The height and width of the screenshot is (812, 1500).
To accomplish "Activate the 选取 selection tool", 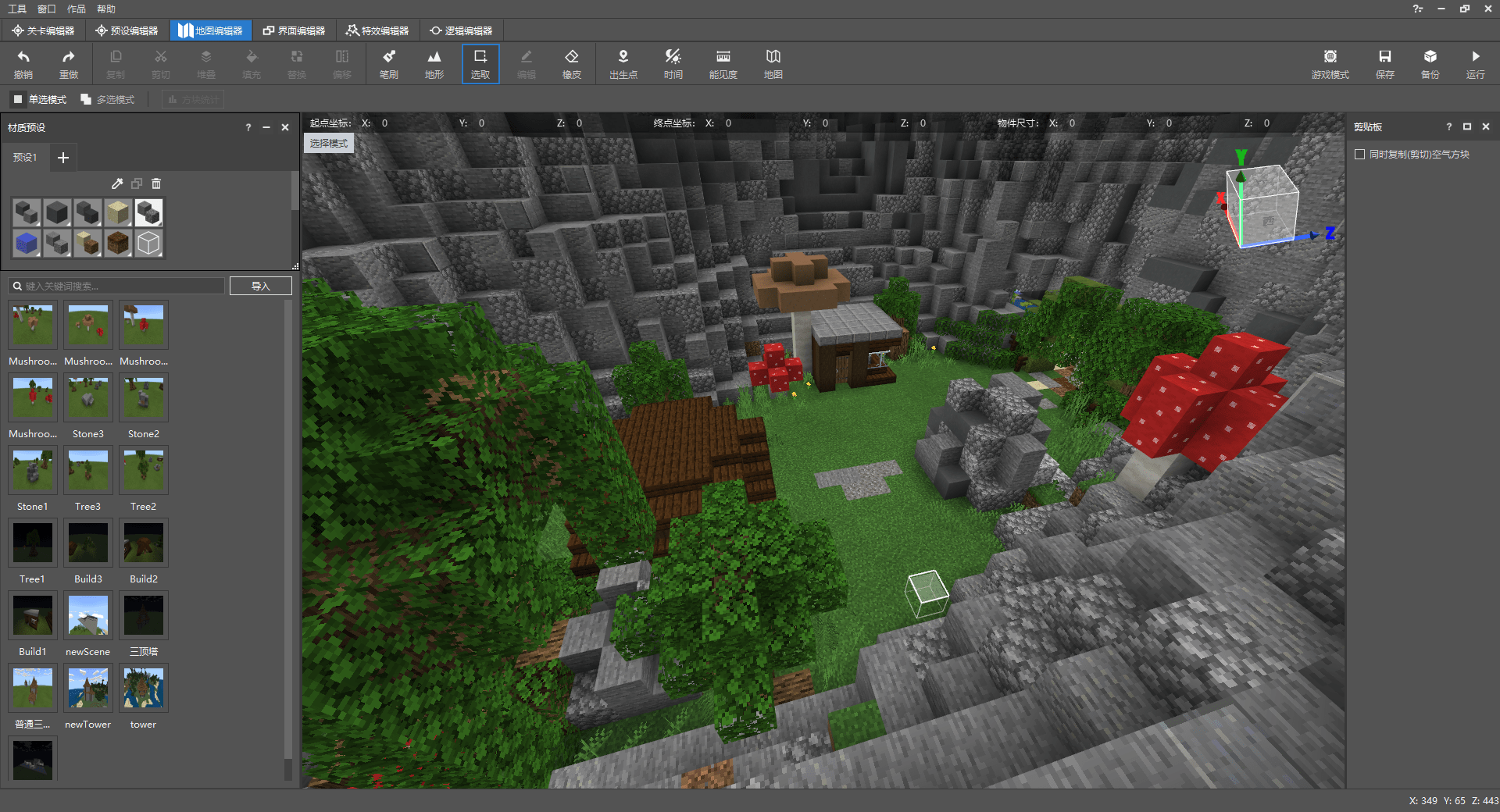I will point(480,64).
